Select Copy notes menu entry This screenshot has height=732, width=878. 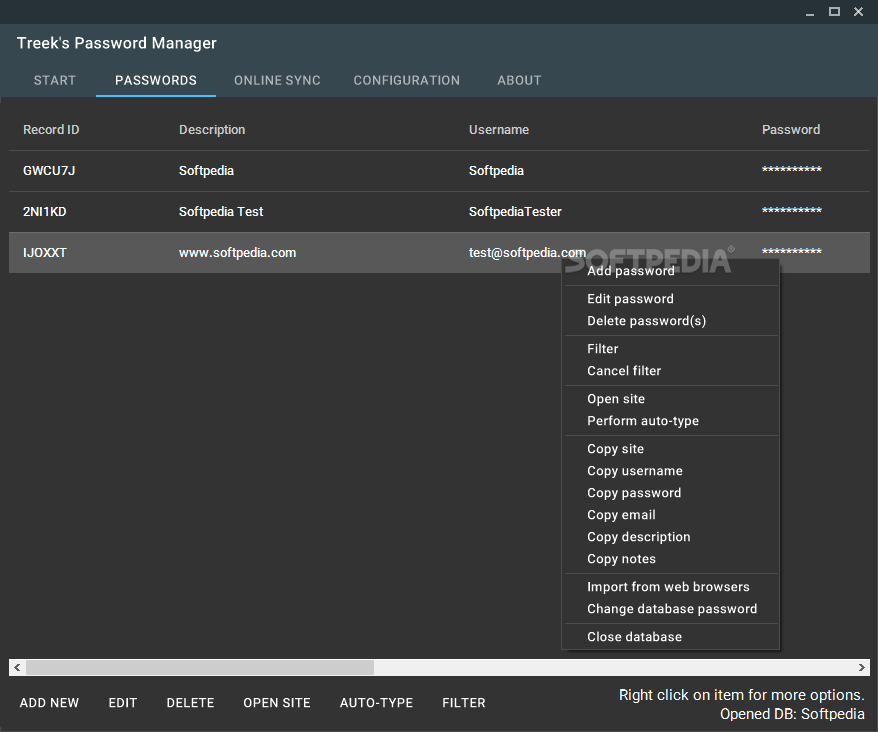(670, 559)
